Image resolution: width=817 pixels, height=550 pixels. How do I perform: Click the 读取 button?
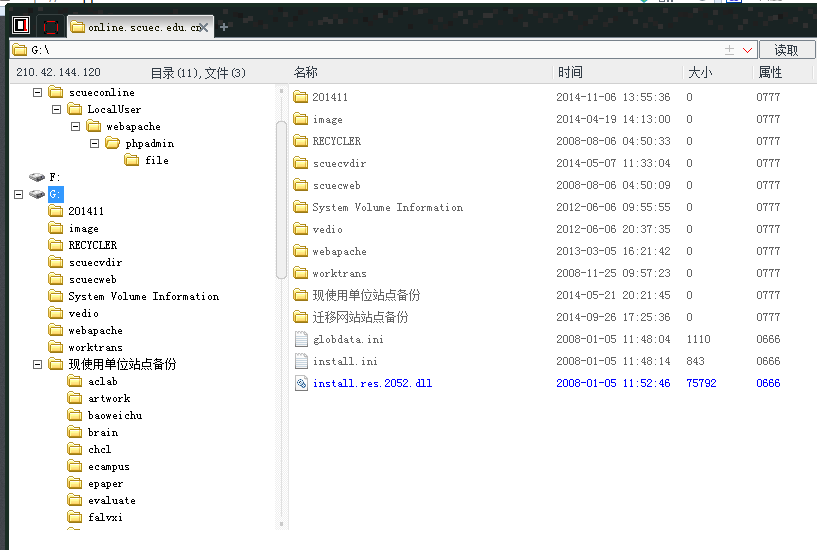pos(786,50)
